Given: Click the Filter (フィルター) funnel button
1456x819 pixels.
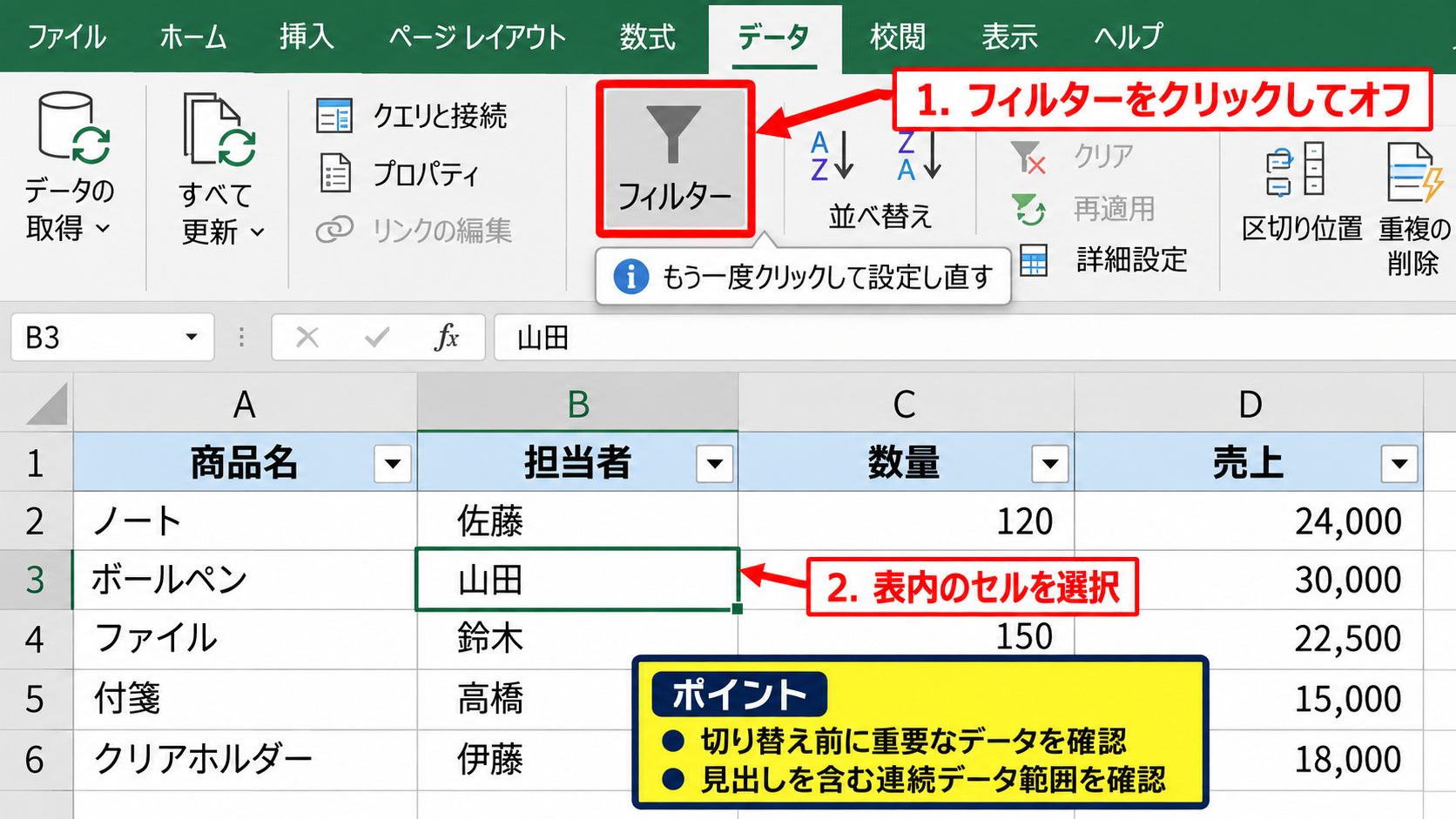Looking at the screenshot, I should (675, 158).
